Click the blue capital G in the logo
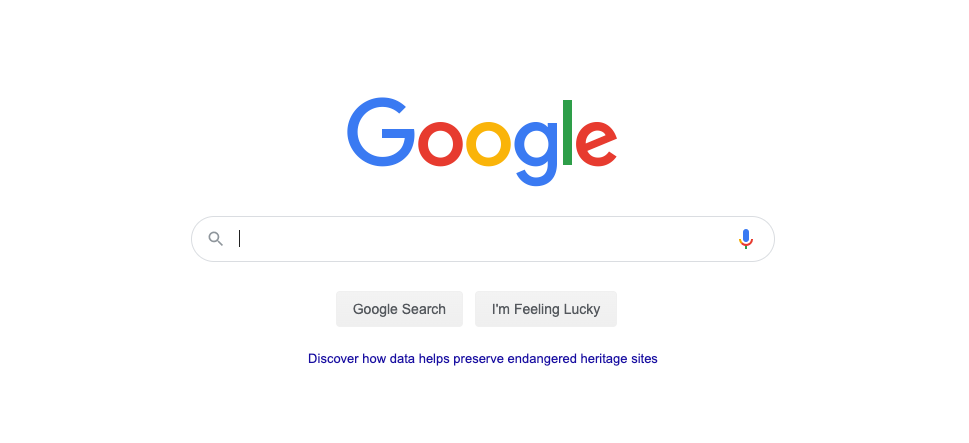The width and height of the screenshot is (969, 443). point(381,132)
